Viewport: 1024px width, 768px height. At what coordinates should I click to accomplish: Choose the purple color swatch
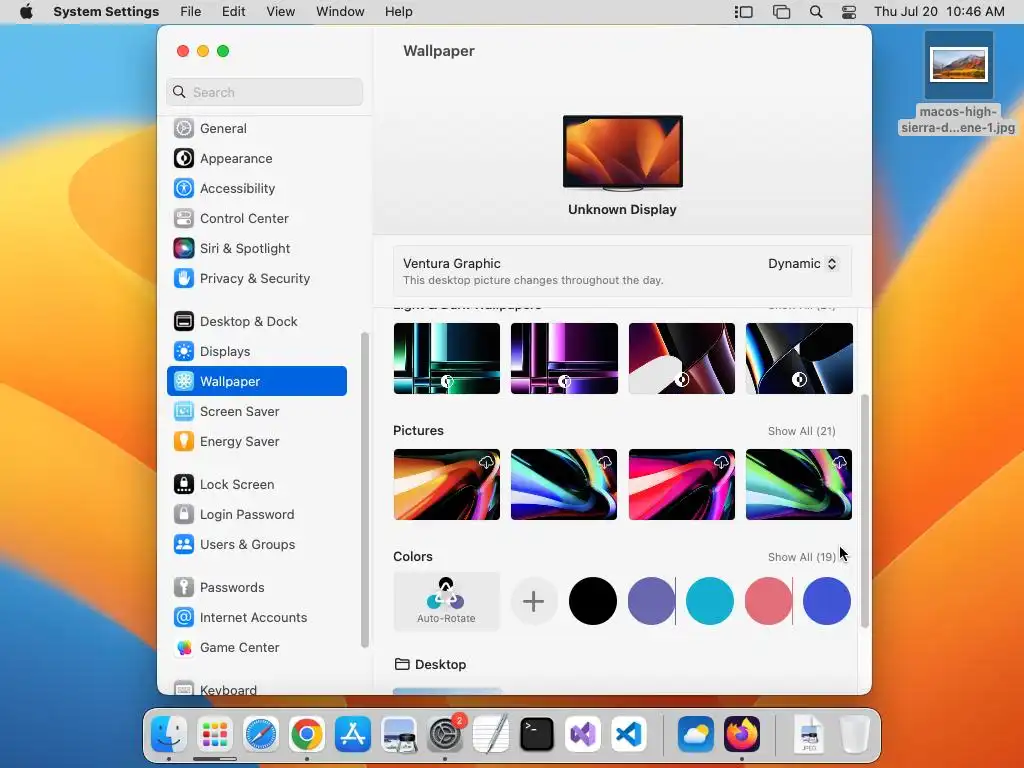651,601
